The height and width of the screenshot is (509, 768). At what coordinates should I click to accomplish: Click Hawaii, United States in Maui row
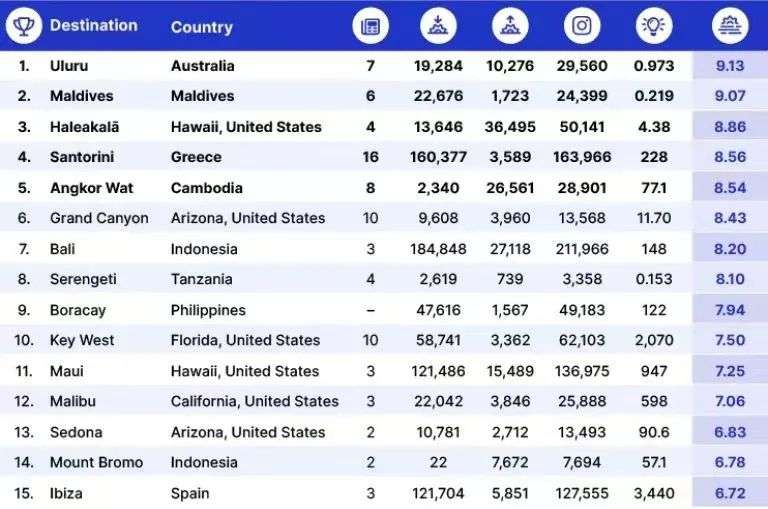point(245,371)
